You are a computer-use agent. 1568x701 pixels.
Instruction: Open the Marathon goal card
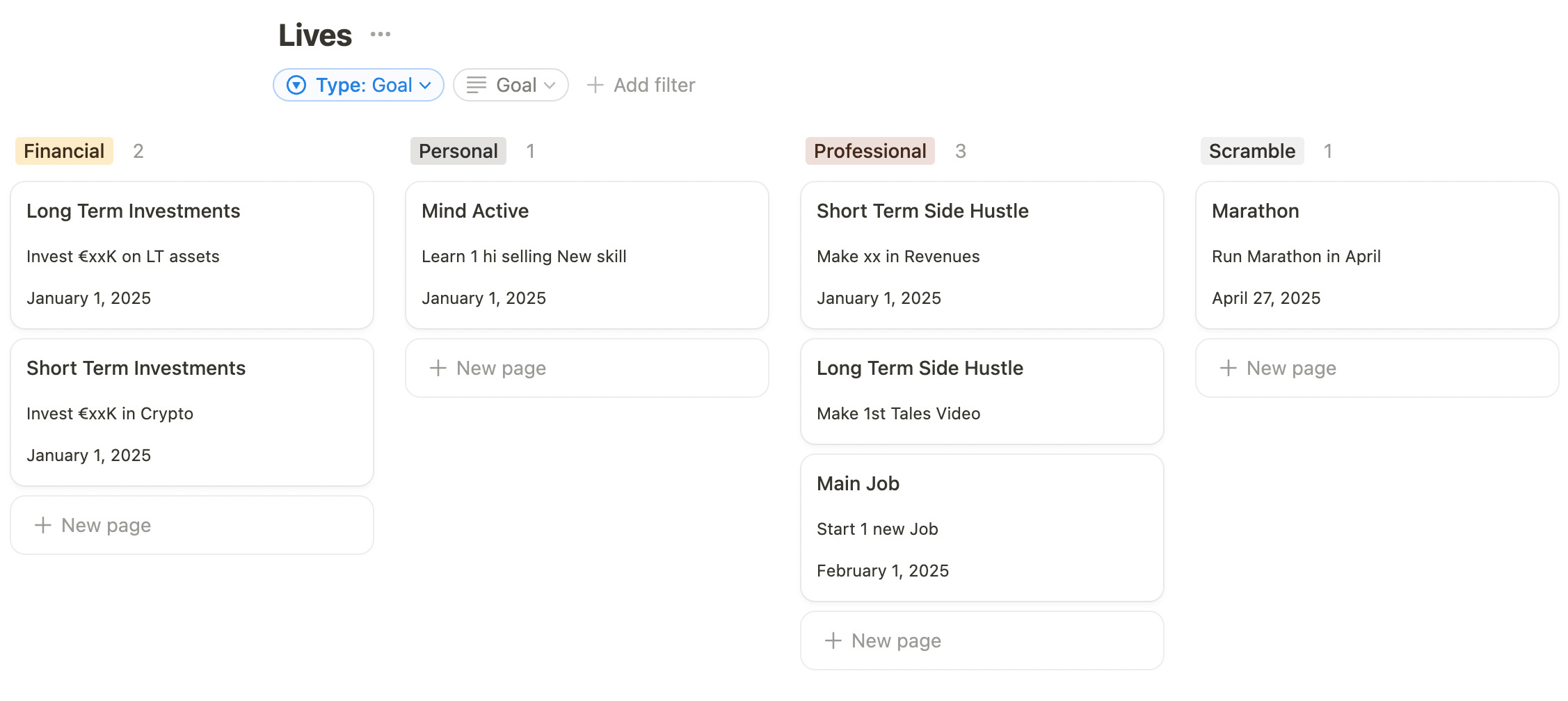1377,255
